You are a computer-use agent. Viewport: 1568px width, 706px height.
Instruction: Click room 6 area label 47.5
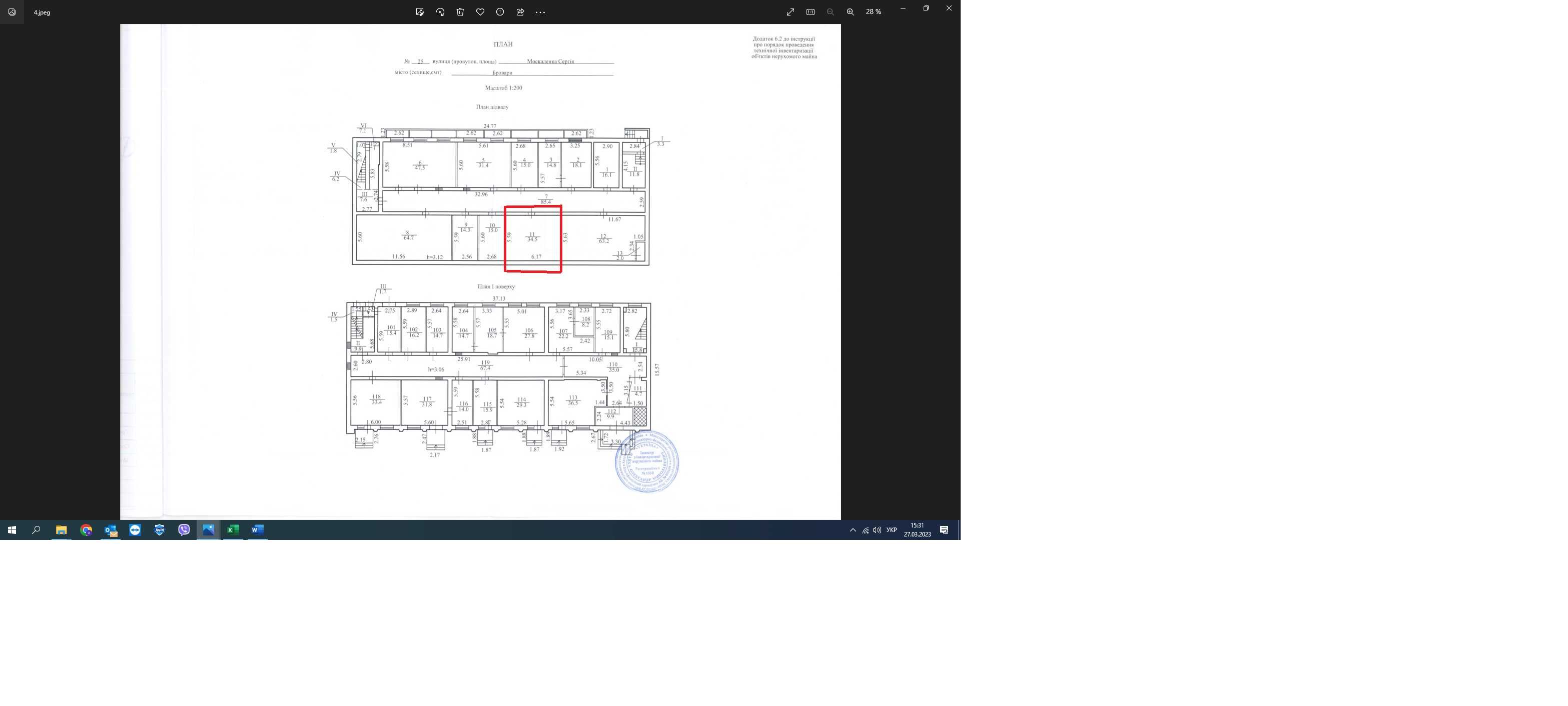(x=420, y=167)
